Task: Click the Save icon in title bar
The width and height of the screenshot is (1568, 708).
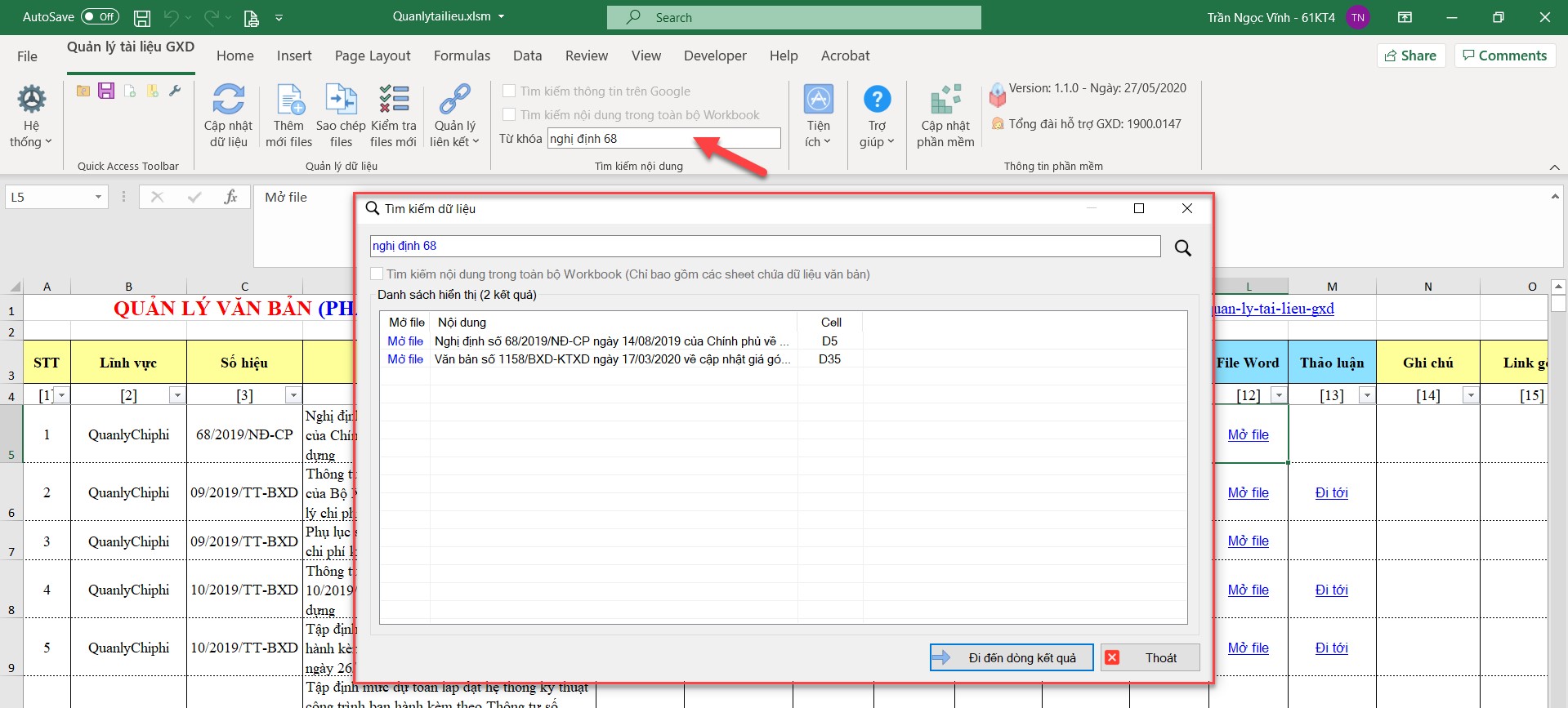Action: tap(142, 17)
